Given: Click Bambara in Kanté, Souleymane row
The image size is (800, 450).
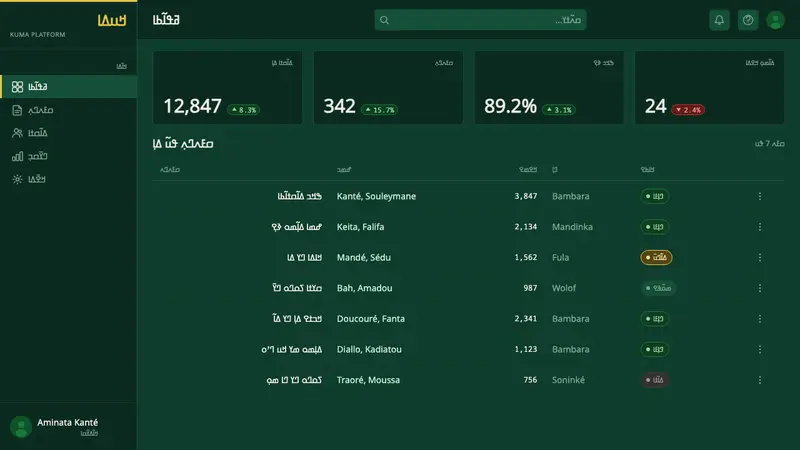Looking at the screenshot, I should click(570, 196).
